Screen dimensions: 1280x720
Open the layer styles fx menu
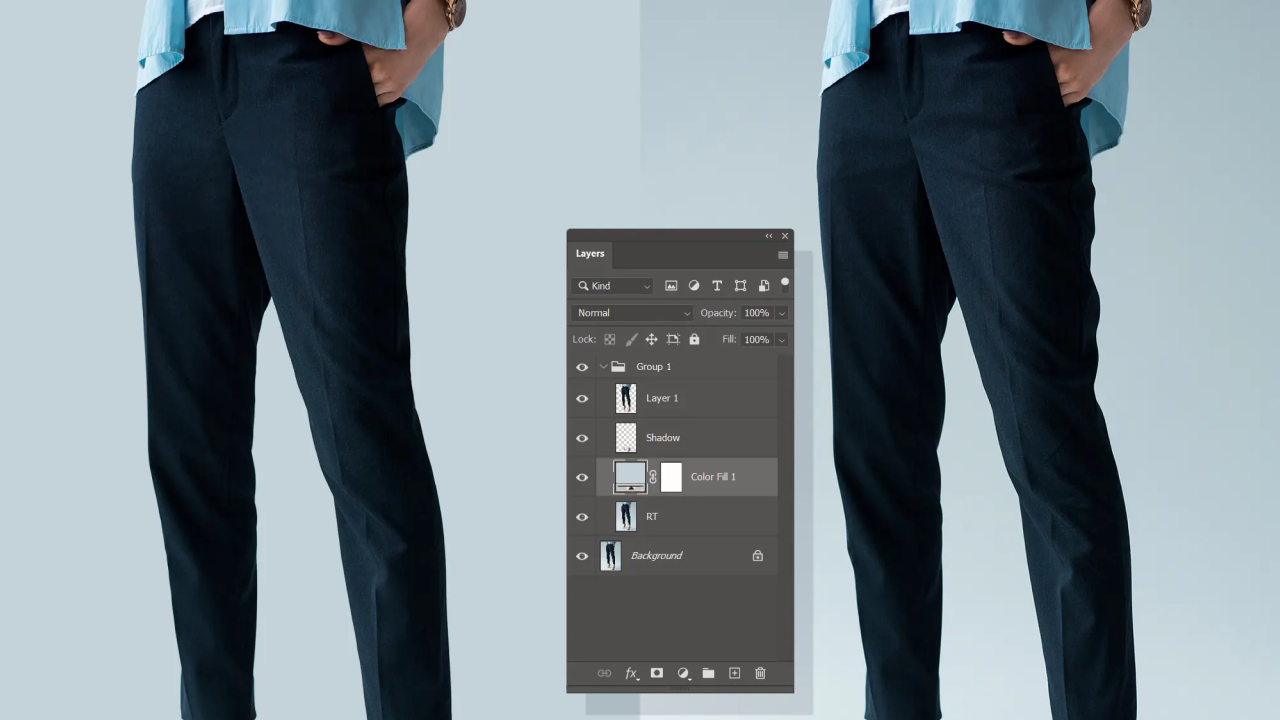click(x=631, y=673)
